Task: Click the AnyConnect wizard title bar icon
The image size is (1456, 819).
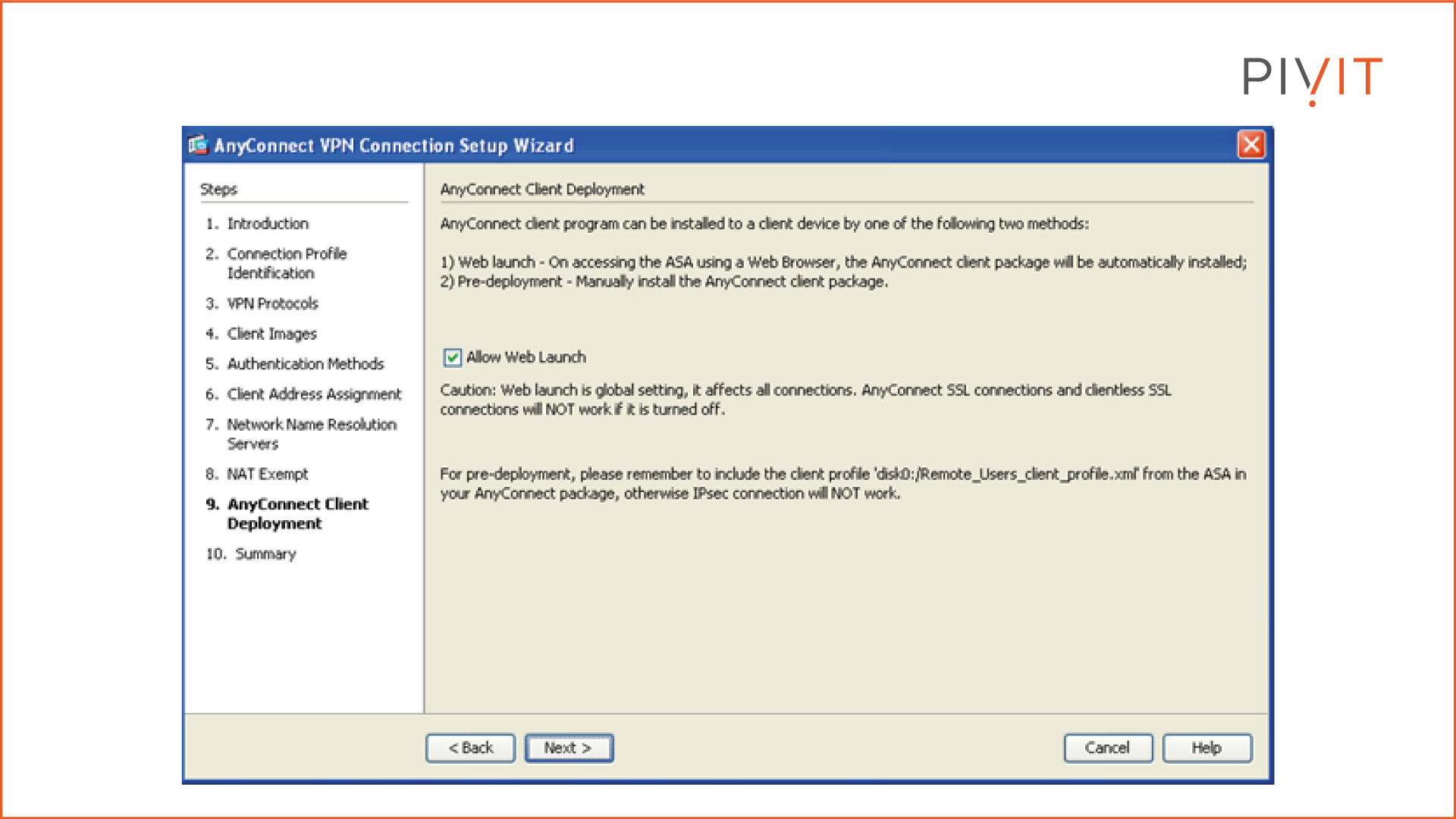Action: (x=198, y=144)
